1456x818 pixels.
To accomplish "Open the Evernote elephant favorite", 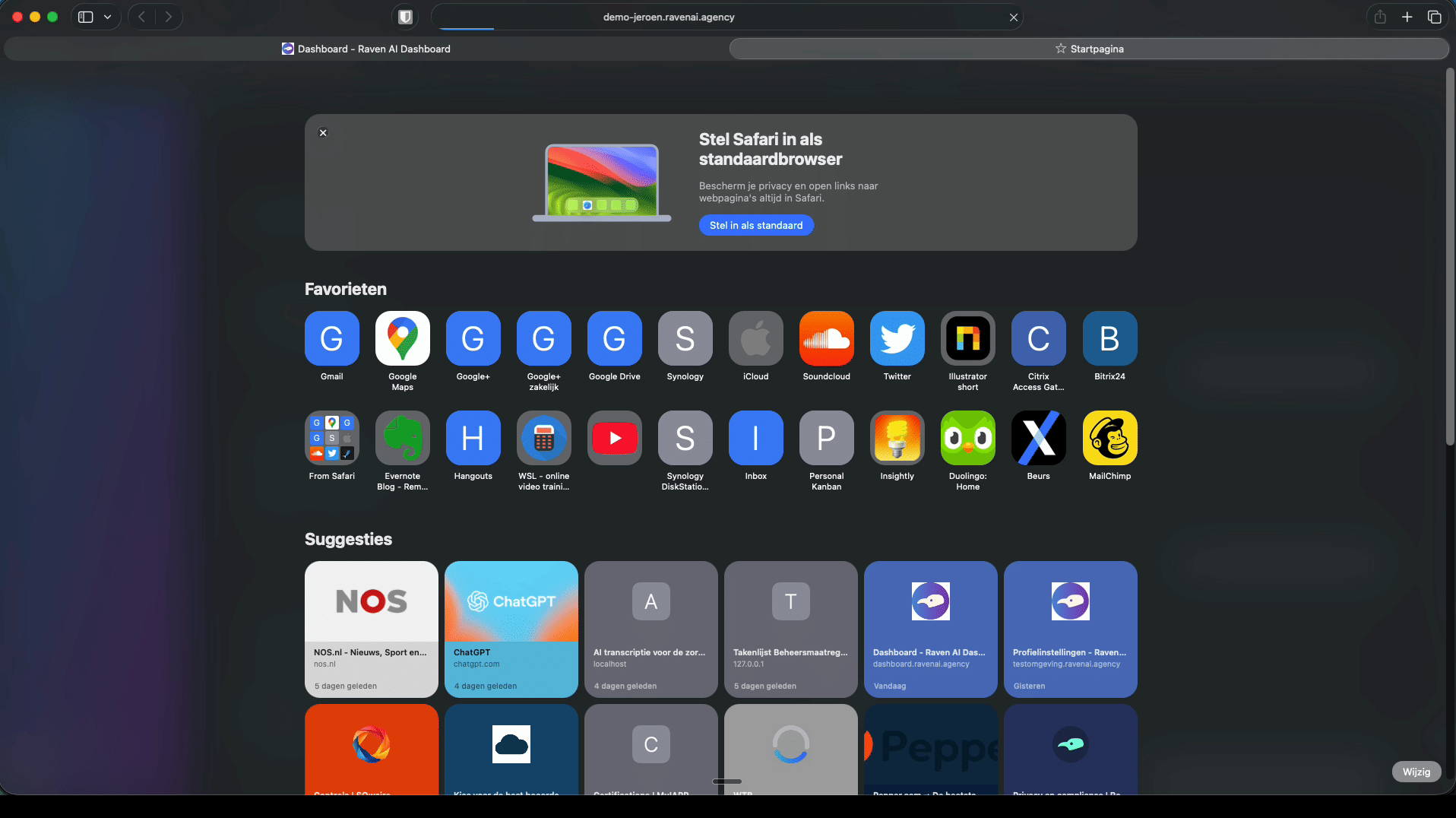I will pyautogui.click(x=402, y=438).
